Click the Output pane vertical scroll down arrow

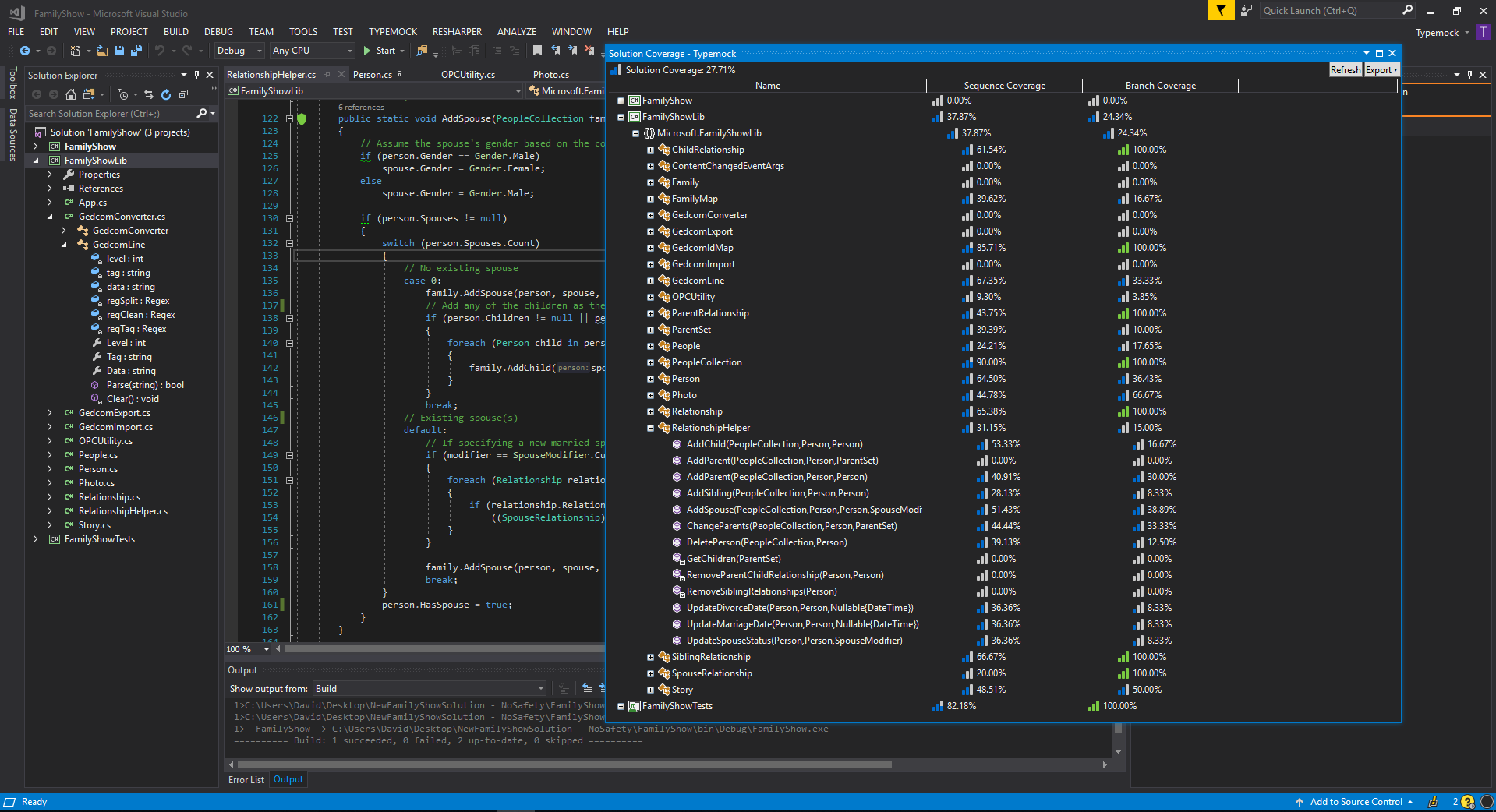coord(1118,752)
